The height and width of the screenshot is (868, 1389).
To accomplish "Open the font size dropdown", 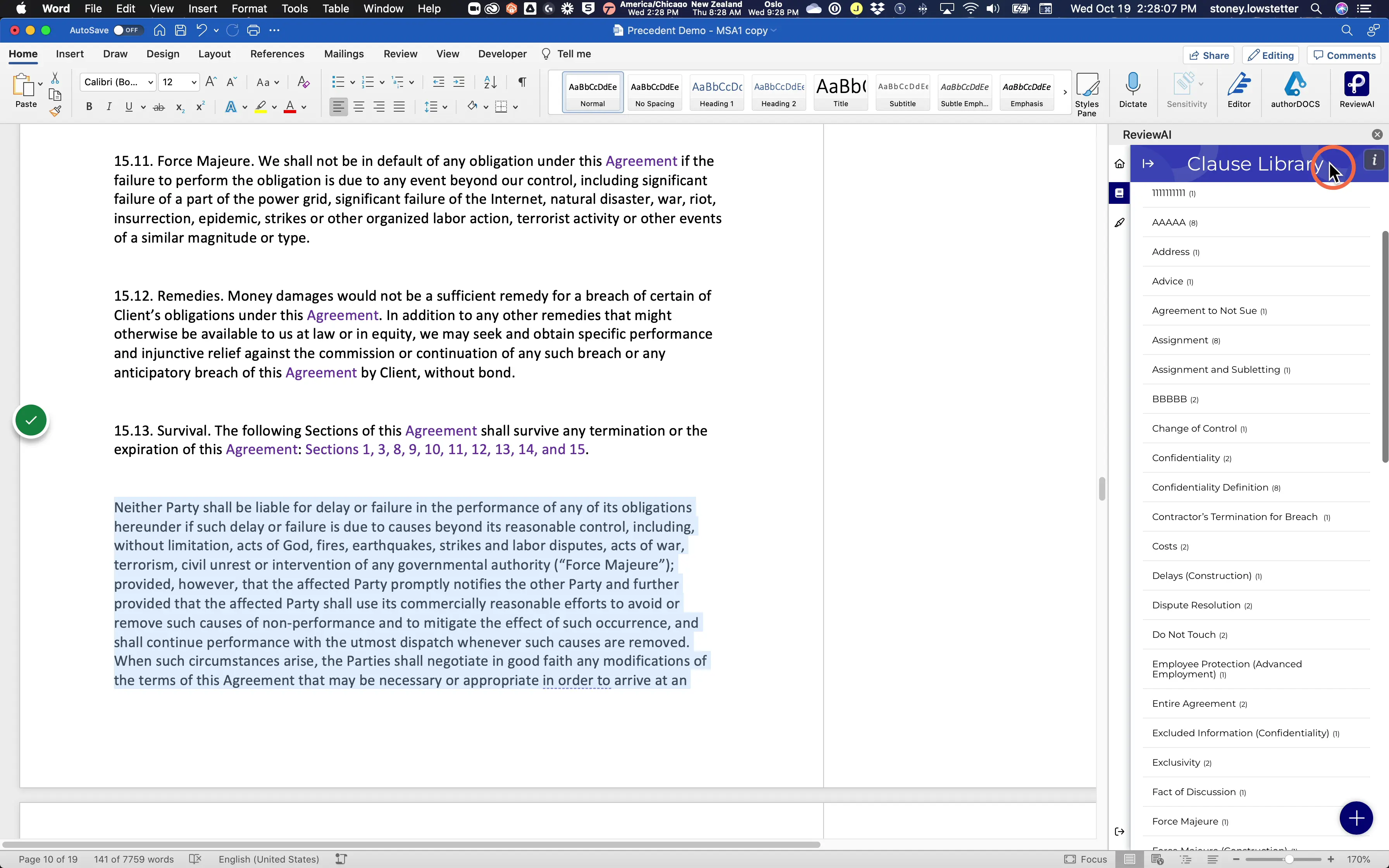I will [194, 83].
